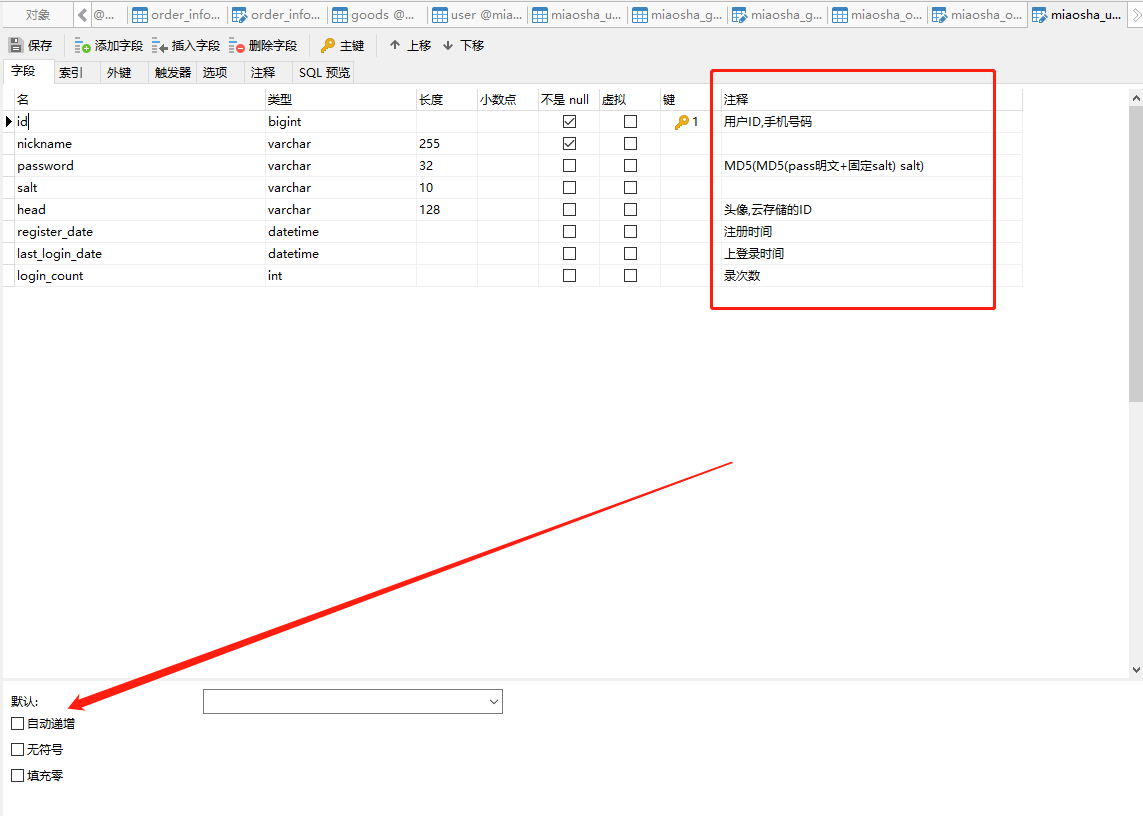This screenshot has width=1143, height=816.
Task: Click the Add Field (添加字段) icon
Action: coord(82,46)
